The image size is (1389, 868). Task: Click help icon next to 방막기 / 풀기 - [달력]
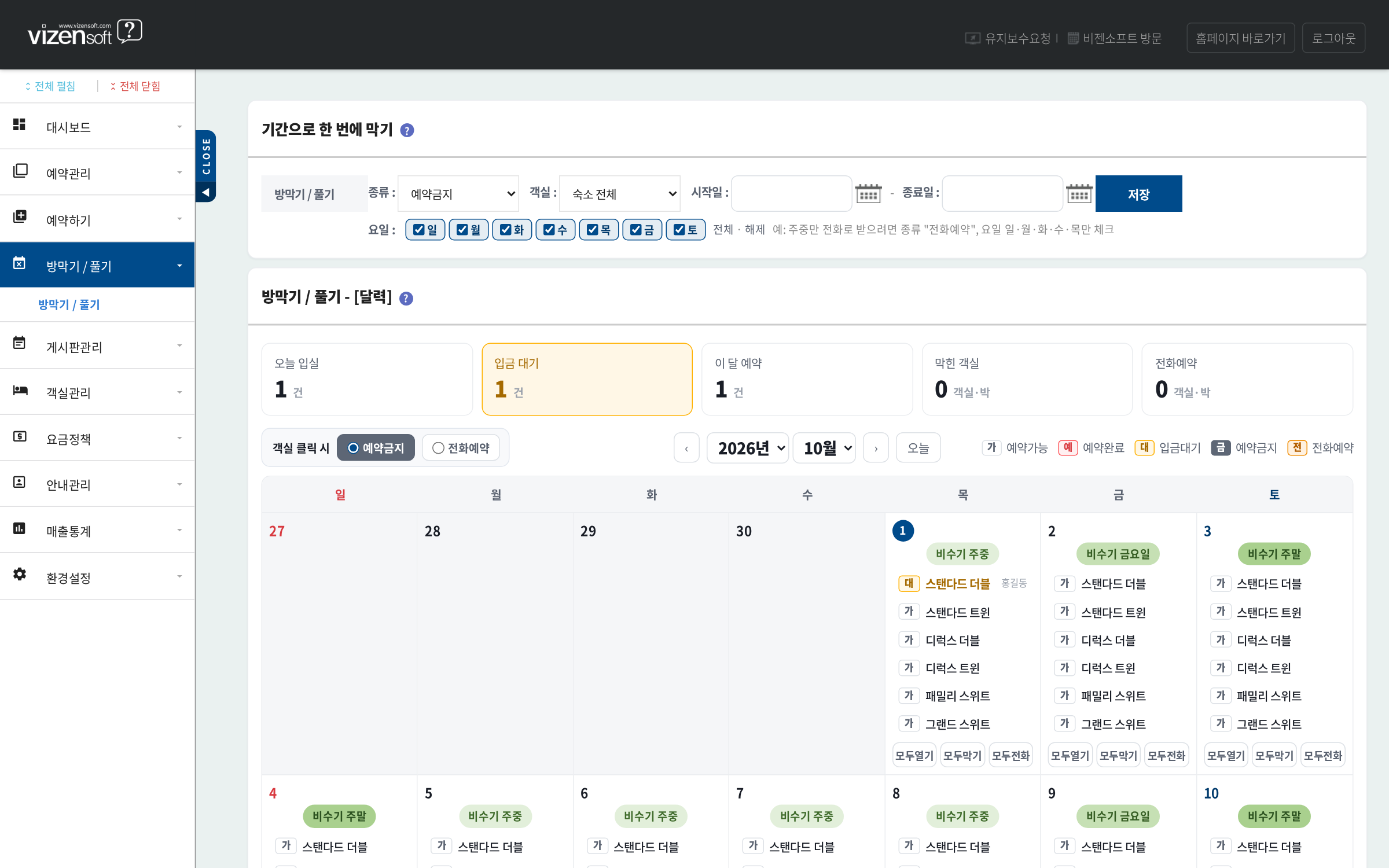[x=406, y=299]
